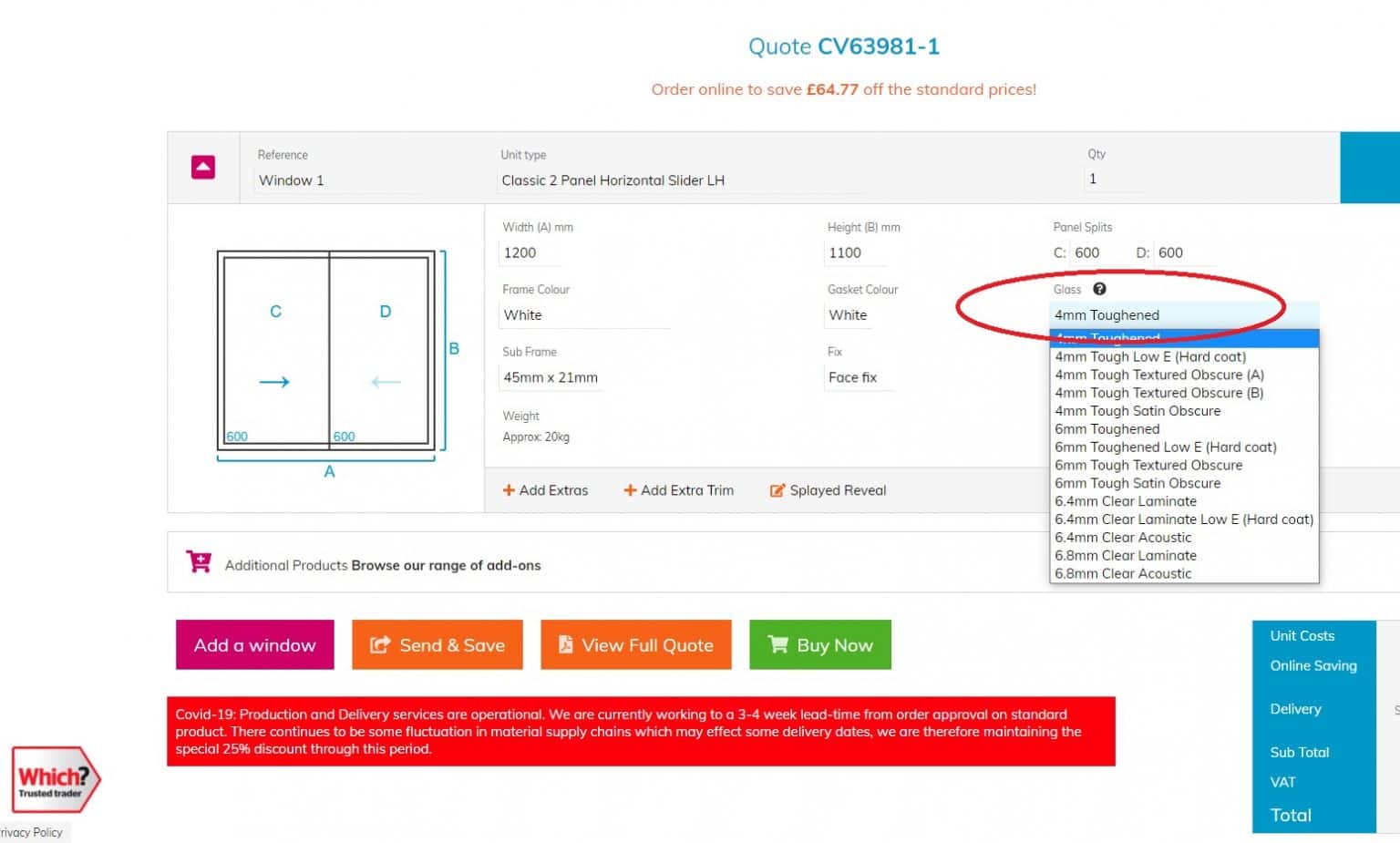
Task: Click the Width (A) mm input field
Action: click(x=583, y=253)
